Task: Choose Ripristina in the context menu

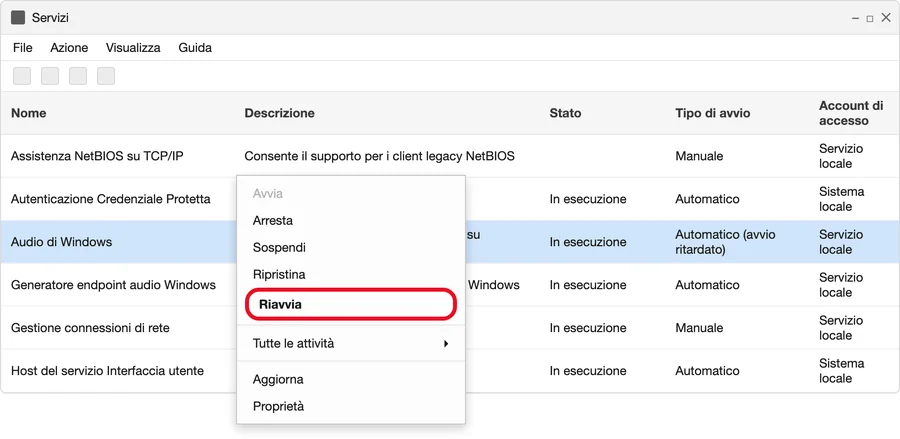Action: (x=351, y=274)
